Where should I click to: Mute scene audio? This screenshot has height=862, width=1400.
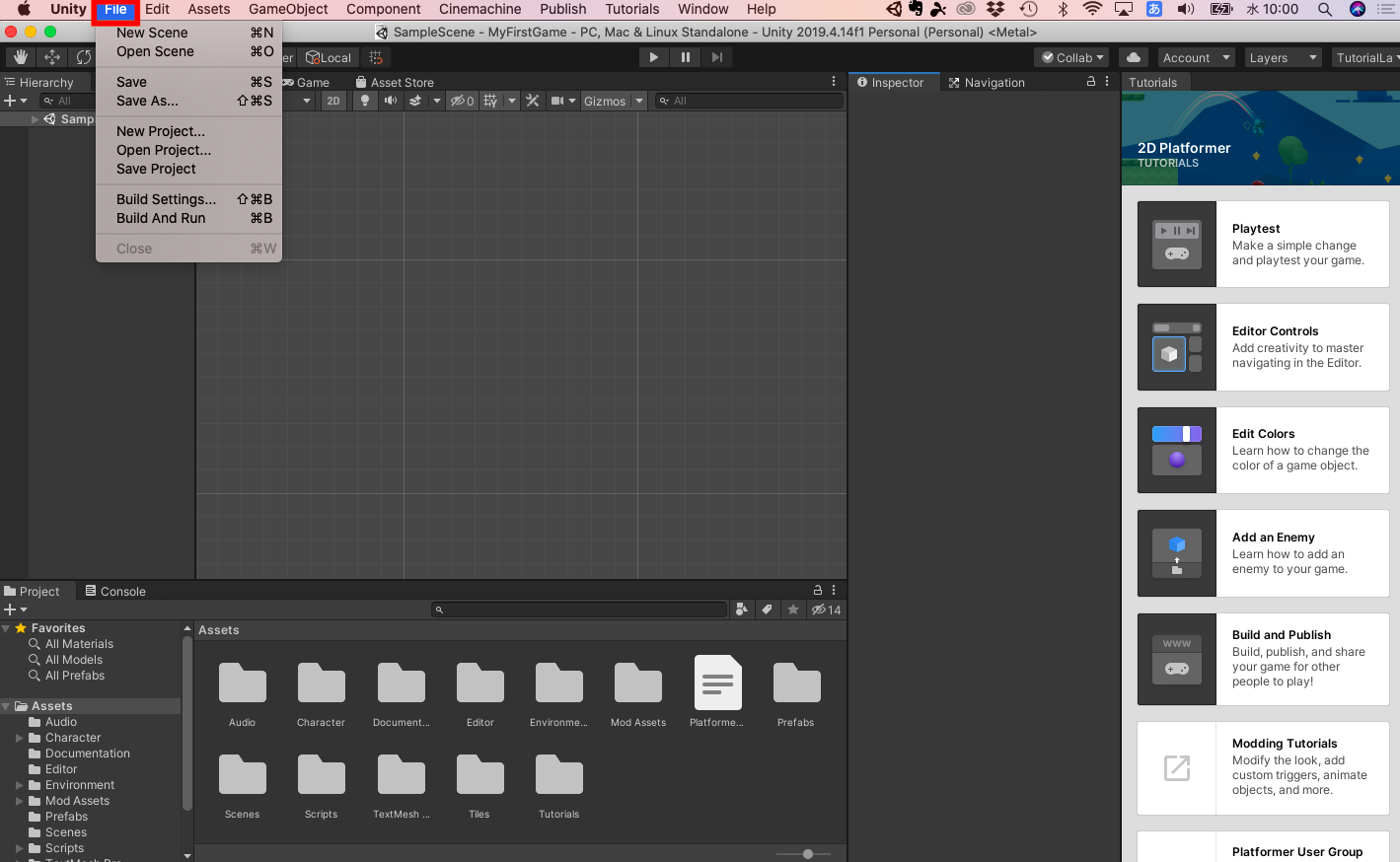[x=390, y=100]
